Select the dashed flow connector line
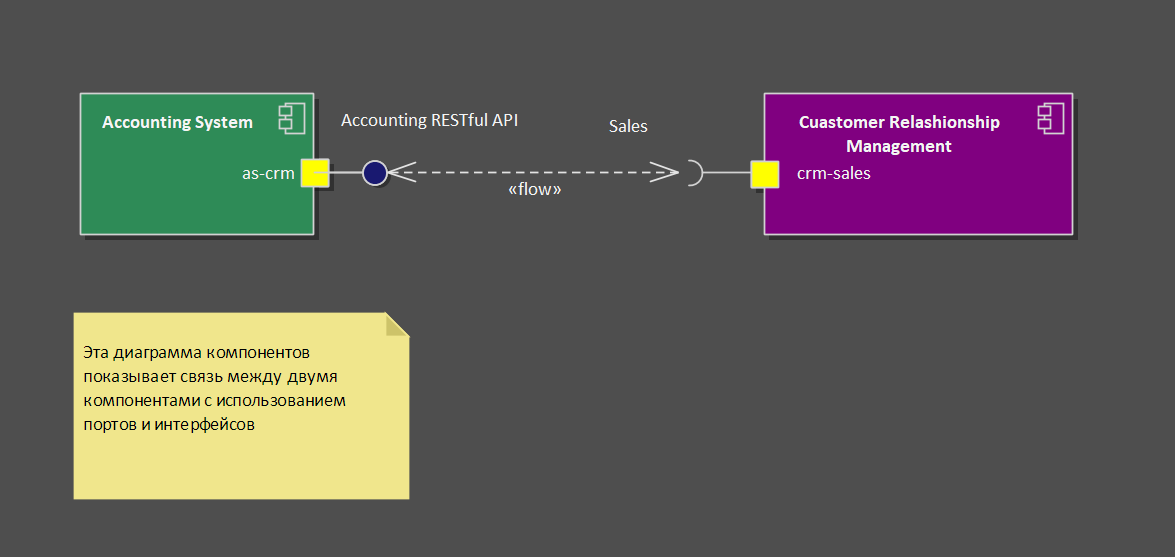The width and height of the screenshot is (1175, 557). click(530, 173)
